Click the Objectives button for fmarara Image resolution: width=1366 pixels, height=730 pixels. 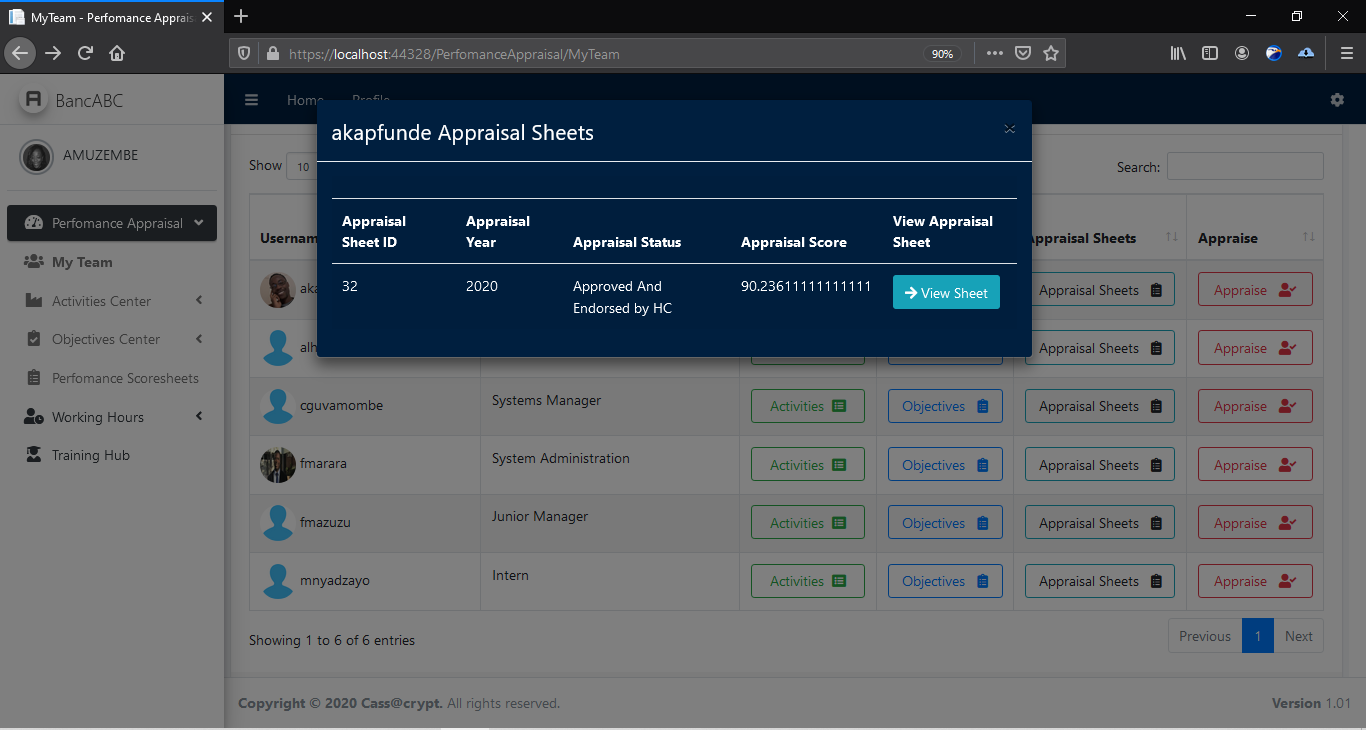click(x=944, y=465)
